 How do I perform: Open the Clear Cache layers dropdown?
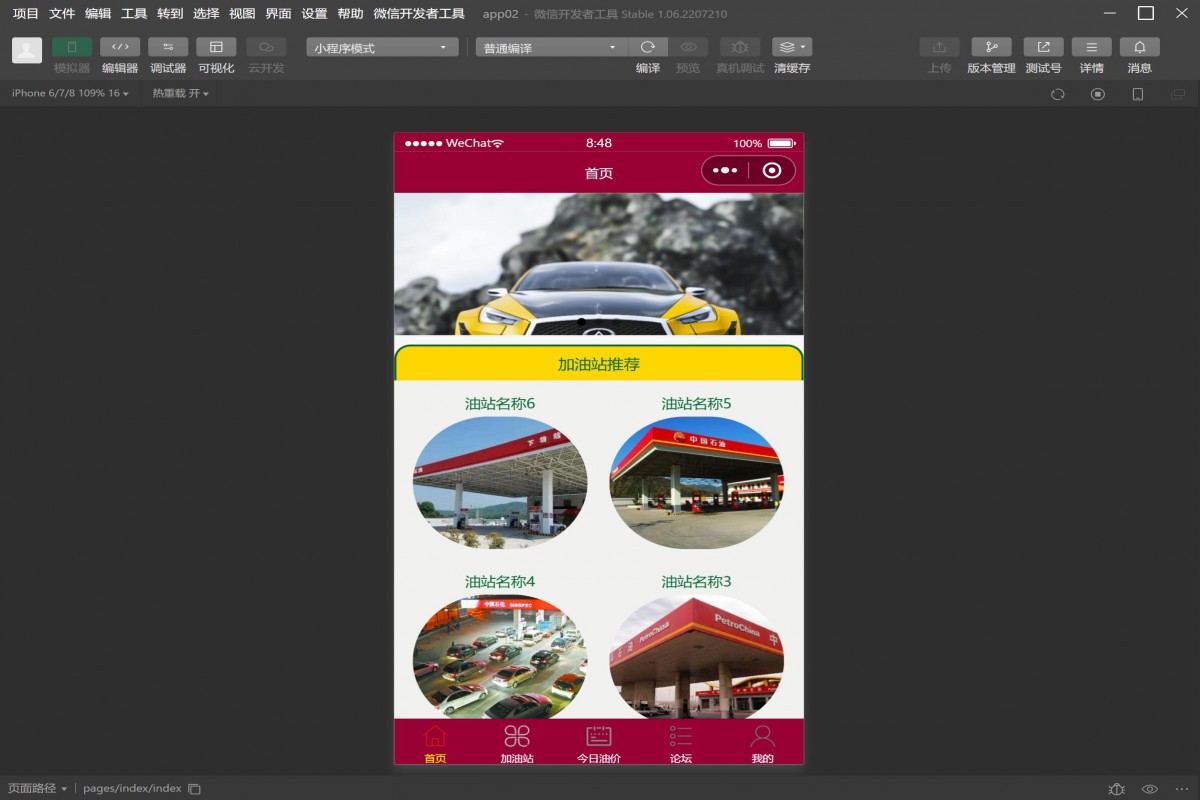792,47
